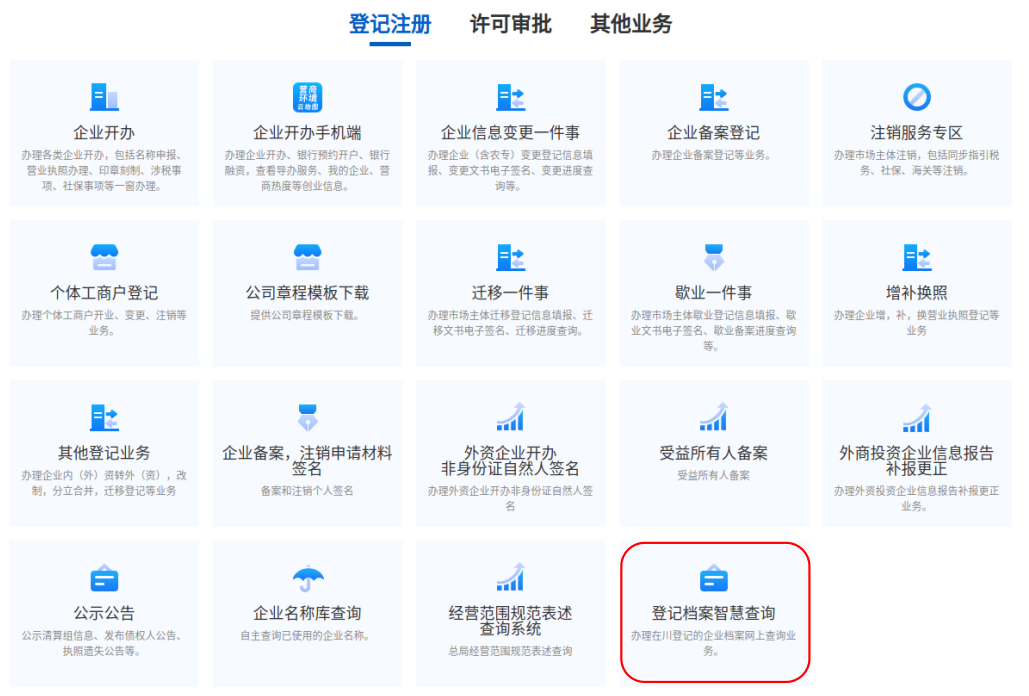Click the 公示公告 icon
Viewport: 1029px width, 696px height.
104,578
